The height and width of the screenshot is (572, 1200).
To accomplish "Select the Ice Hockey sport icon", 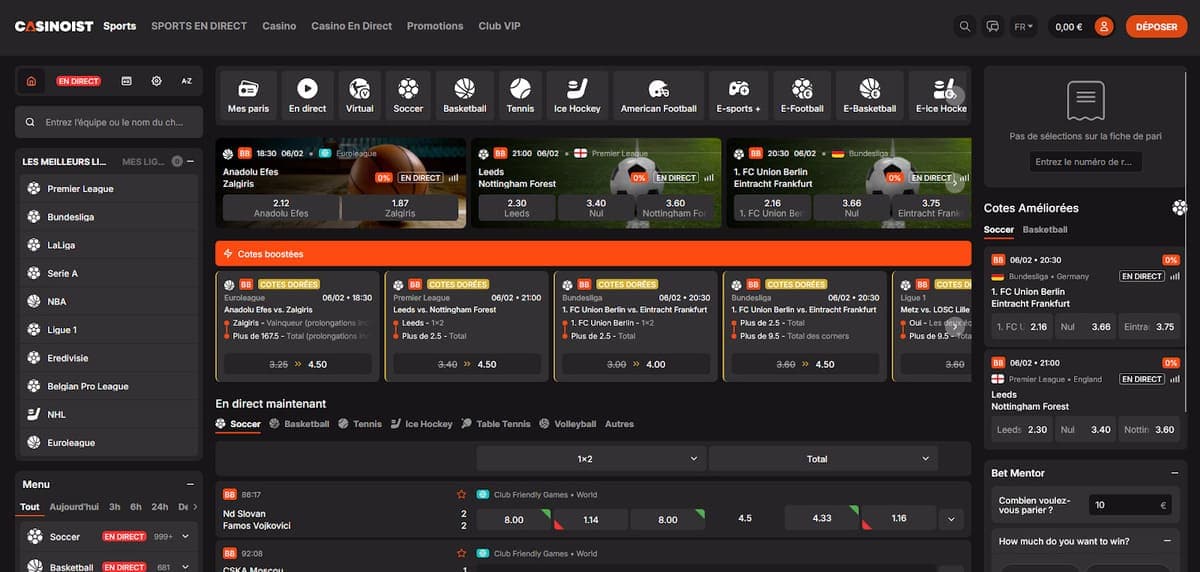I will (x=577, y=95).
